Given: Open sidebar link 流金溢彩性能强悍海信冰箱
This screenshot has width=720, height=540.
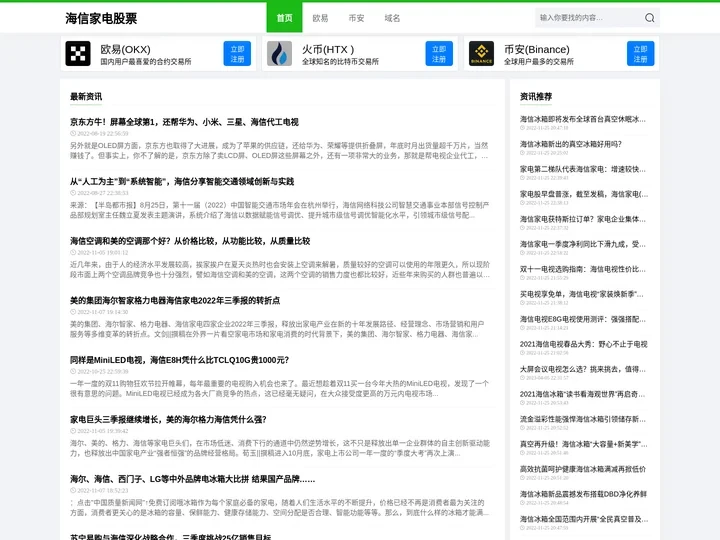Looking at the screenshot, I should tap(583, 419).
